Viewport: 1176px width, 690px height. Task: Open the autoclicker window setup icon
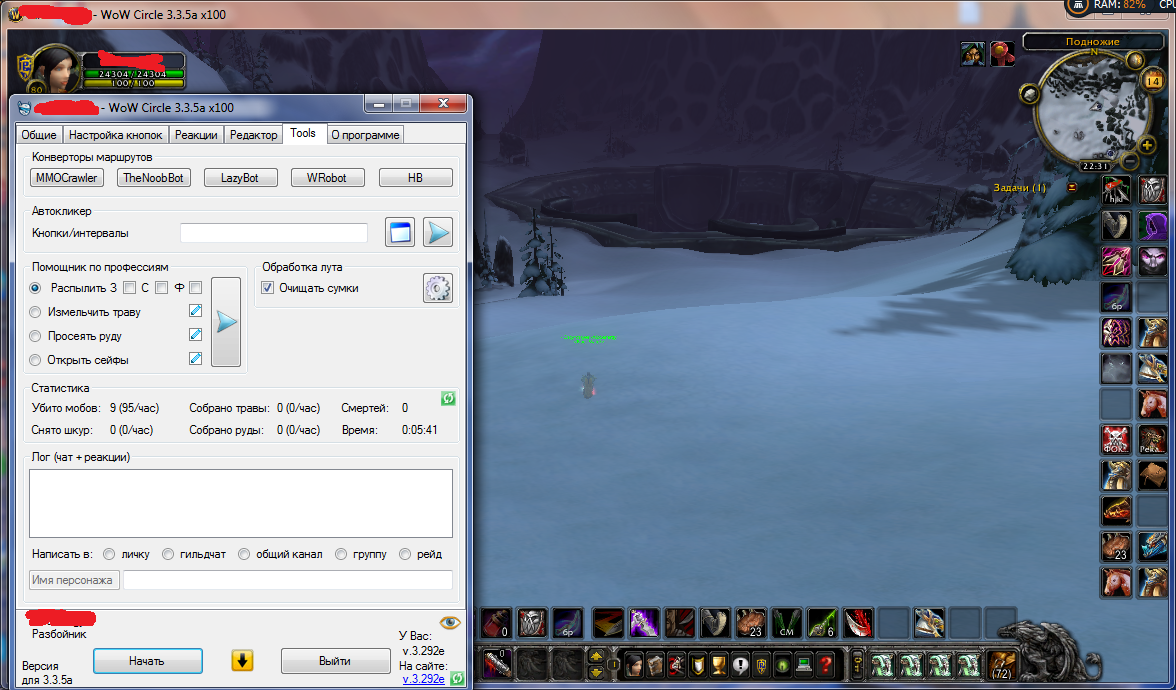click(x=400, y=232)
